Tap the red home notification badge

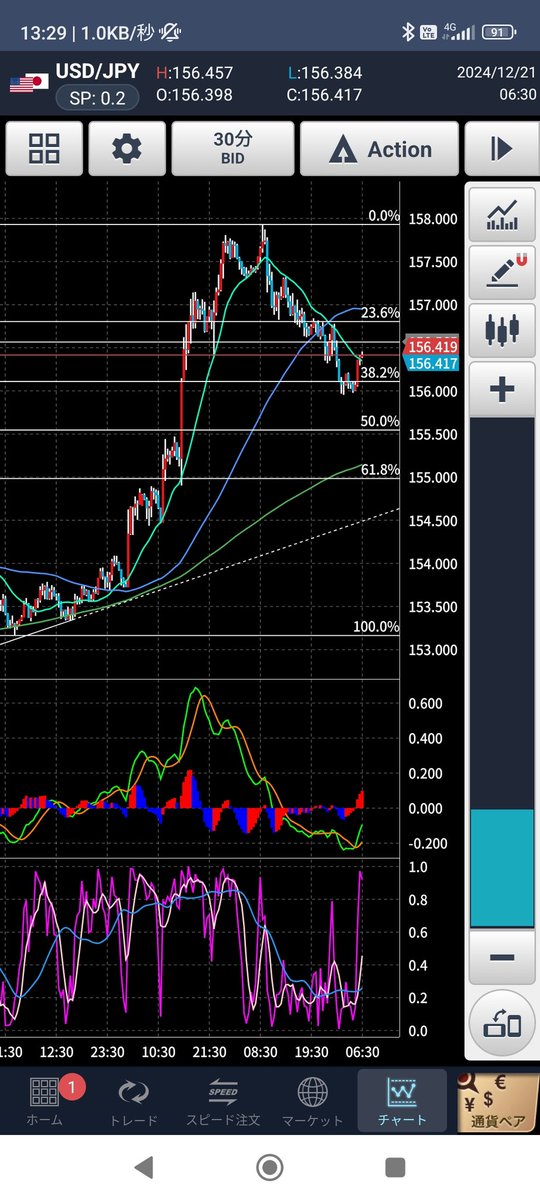(72, 1086)
